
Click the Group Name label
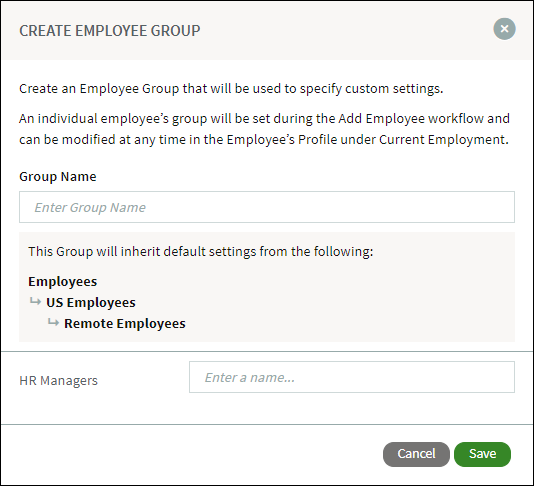(58, 176)
